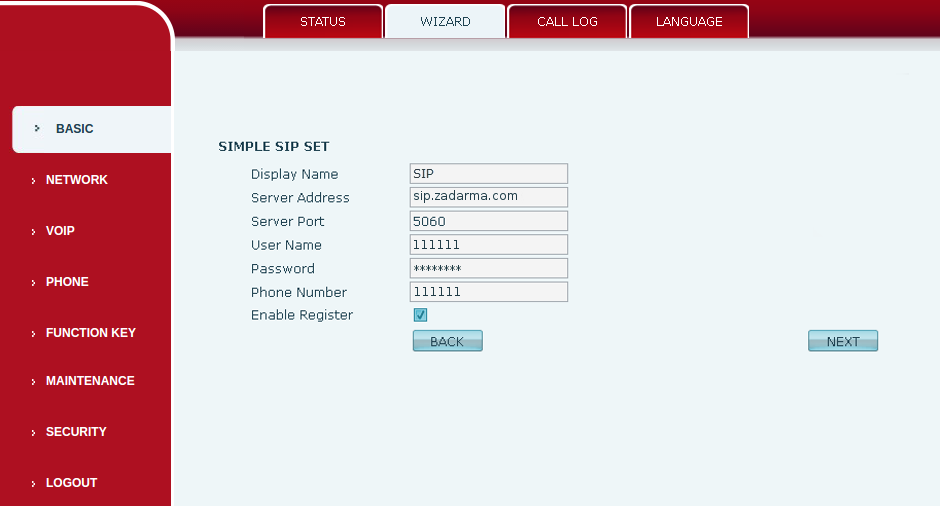Open the CALL LOG tab

tap(567, 22)
